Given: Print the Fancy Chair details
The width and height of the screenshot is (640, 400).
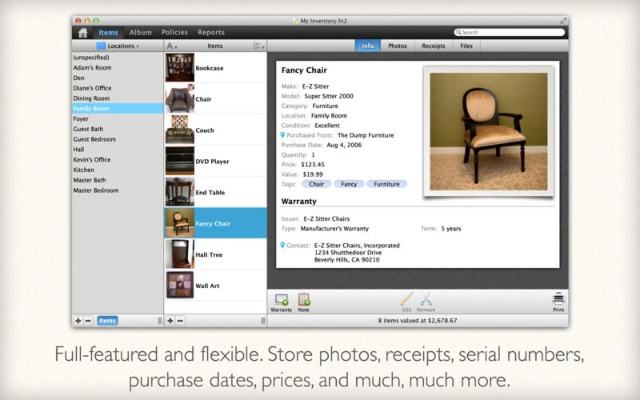Looking at the screenshot, I should (558, 301).
